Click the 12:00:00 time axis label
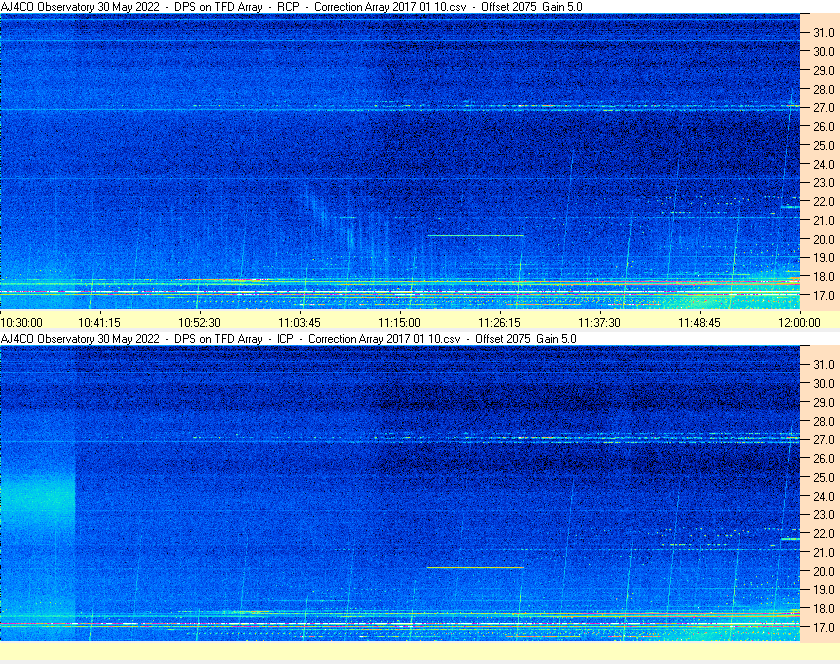Screen dimensions: 840x664 pos(799,323)
